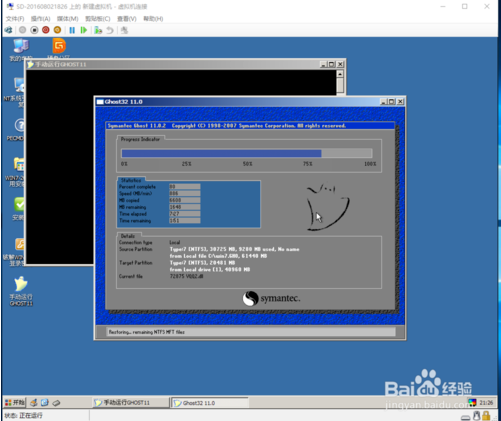Click the keyboard icon in VM status bar
Screen dimensions: 501x421
pyautogui.click(x=466, y=417)
